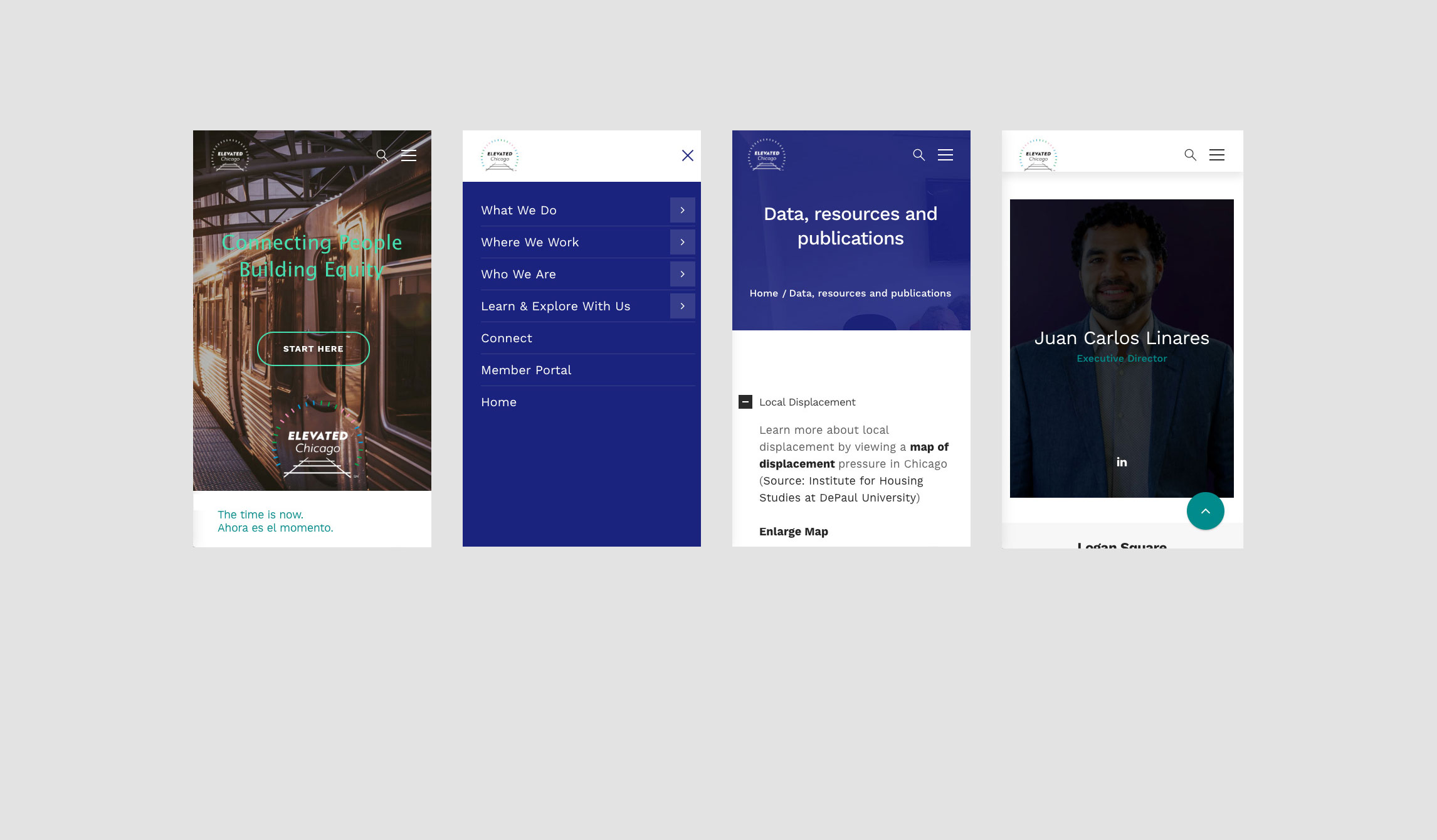The width and height of the screenshot is (1437, 840).
Task: Click the START HERE button
Action: click(312, 349)
